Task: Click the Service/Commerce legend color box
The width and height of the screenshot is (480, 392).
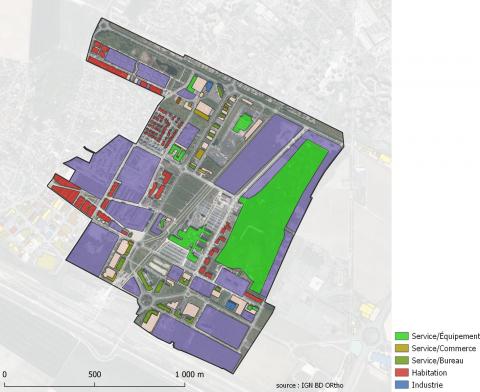Action: (x=402, y=348)
